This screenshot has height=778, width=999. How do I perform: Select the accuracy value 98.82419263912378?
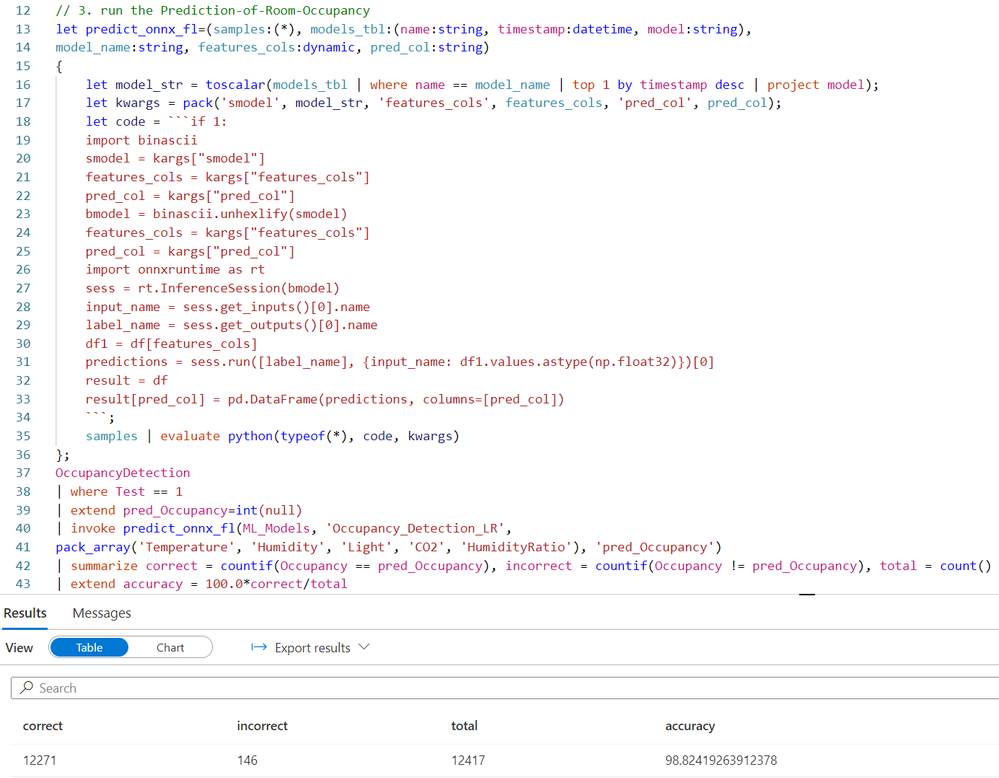click(x=721, y=760)
